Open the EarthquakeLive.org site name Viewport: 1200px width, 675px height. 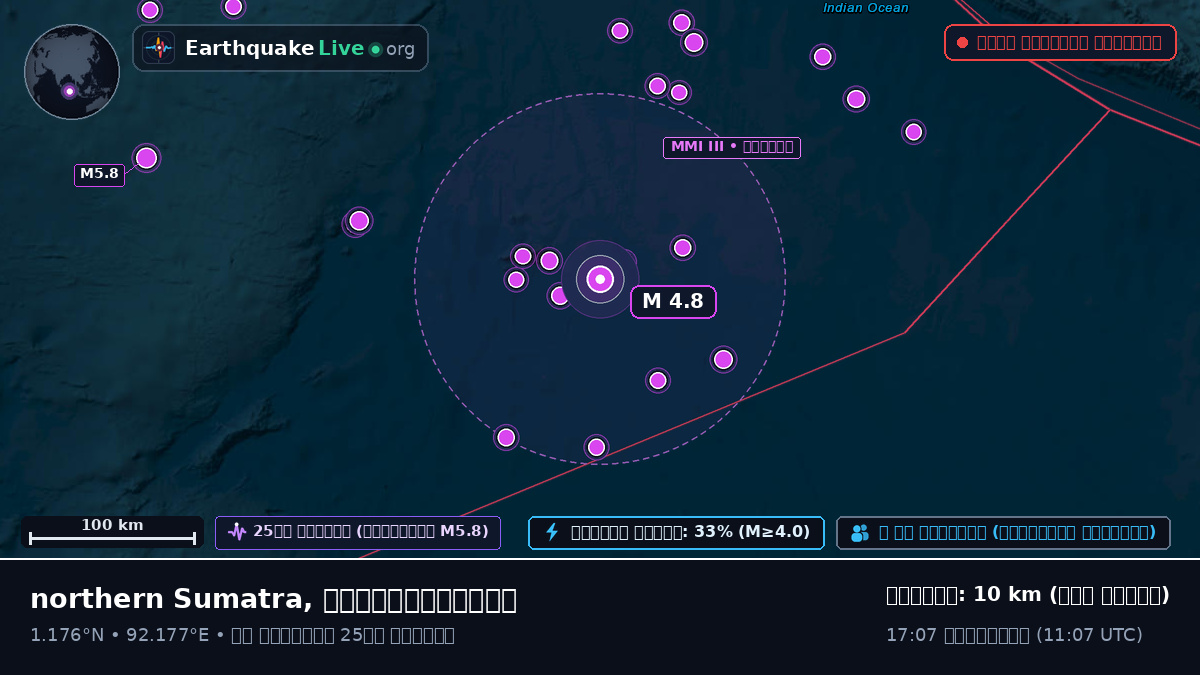(299, 48)
